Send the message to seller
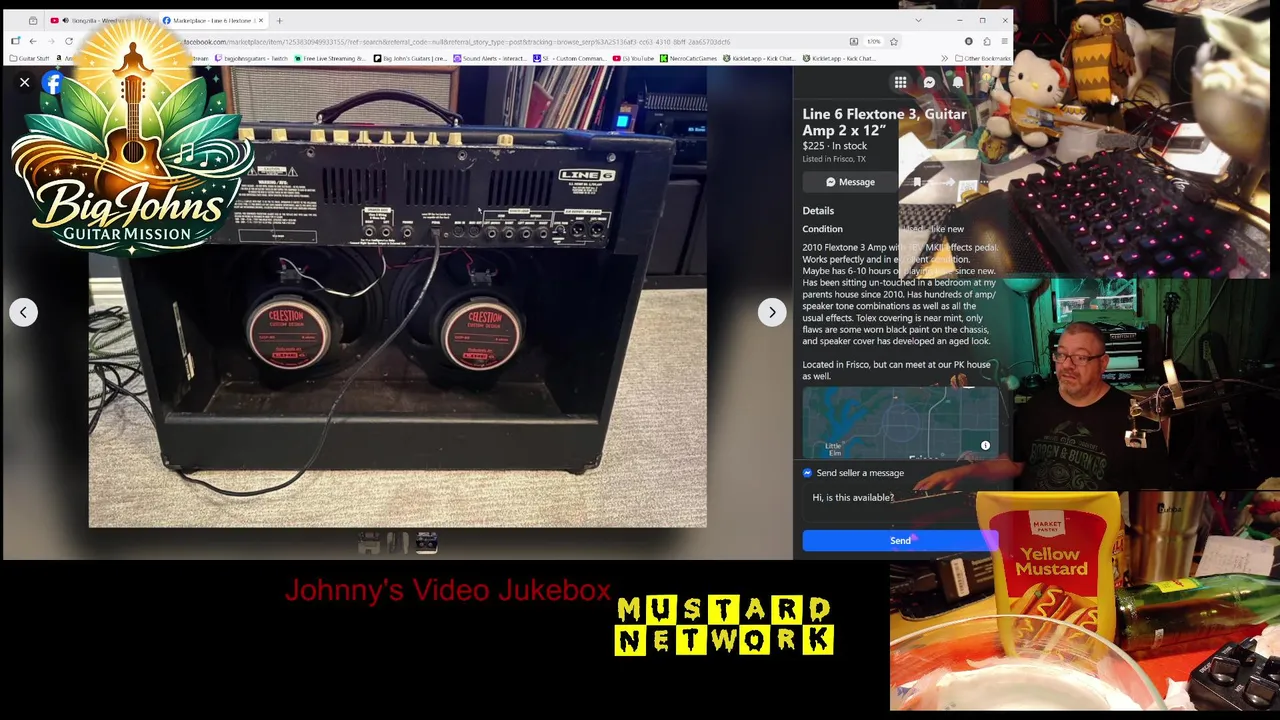1280x720 pixels. point(900,541)
